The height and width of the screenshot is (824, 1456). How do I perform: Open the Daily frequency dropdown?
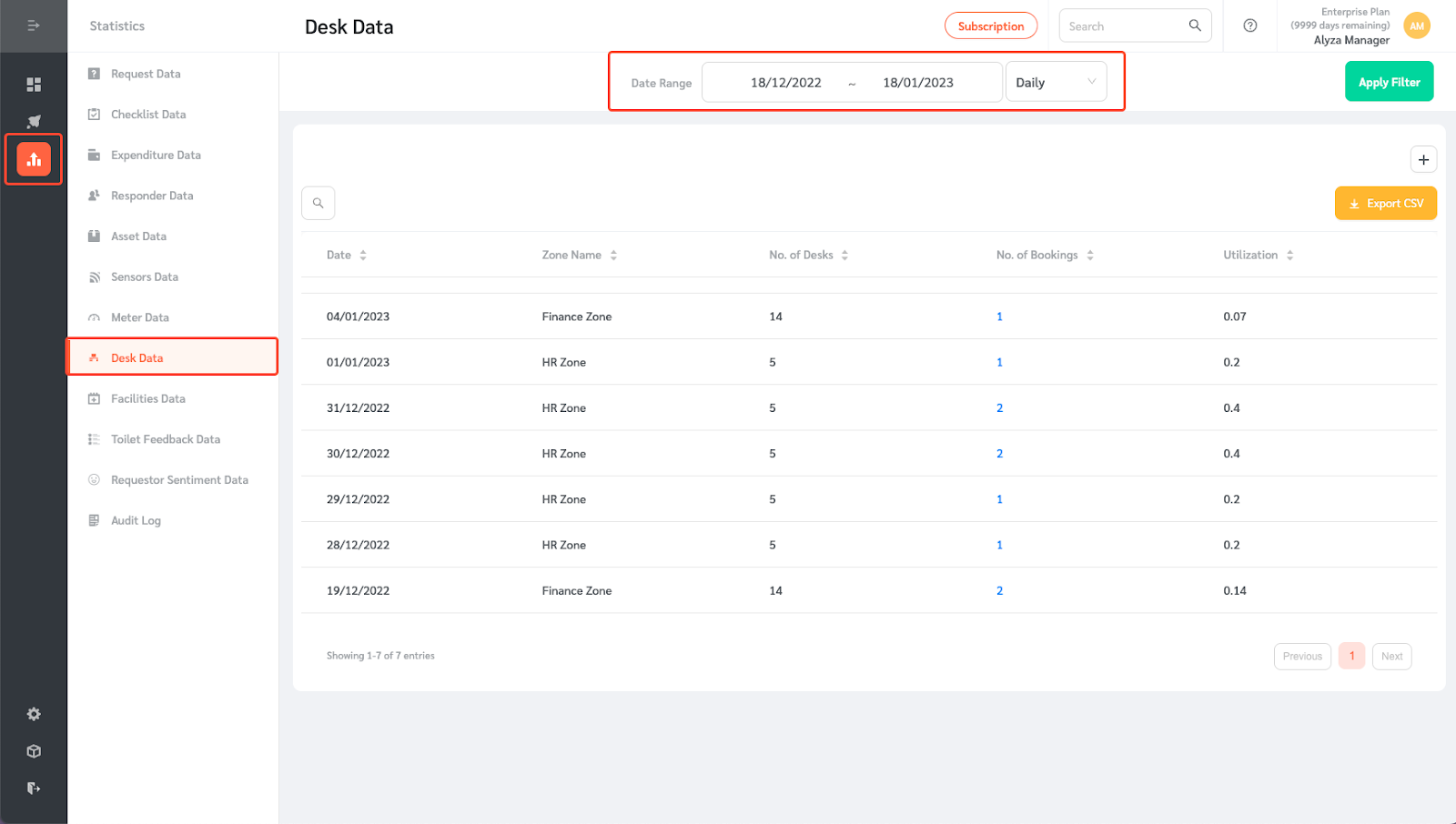(1056, 82)
